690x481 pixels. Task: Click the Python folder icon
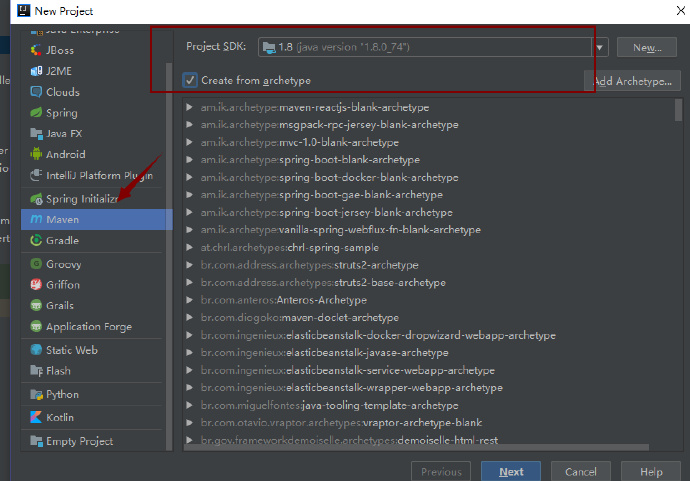point(36,394)
